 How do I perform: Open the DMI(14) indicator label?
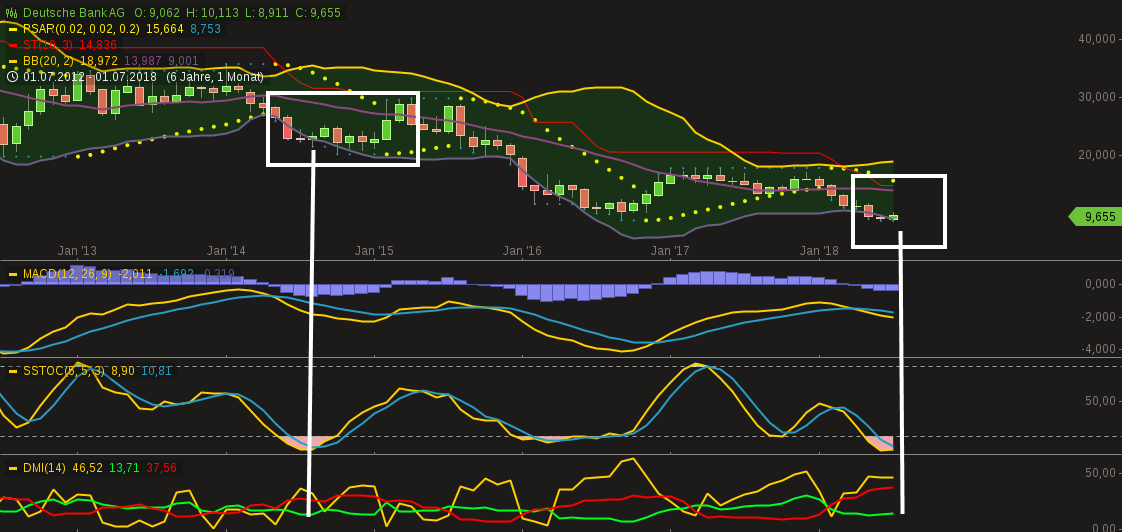[44, 468]
